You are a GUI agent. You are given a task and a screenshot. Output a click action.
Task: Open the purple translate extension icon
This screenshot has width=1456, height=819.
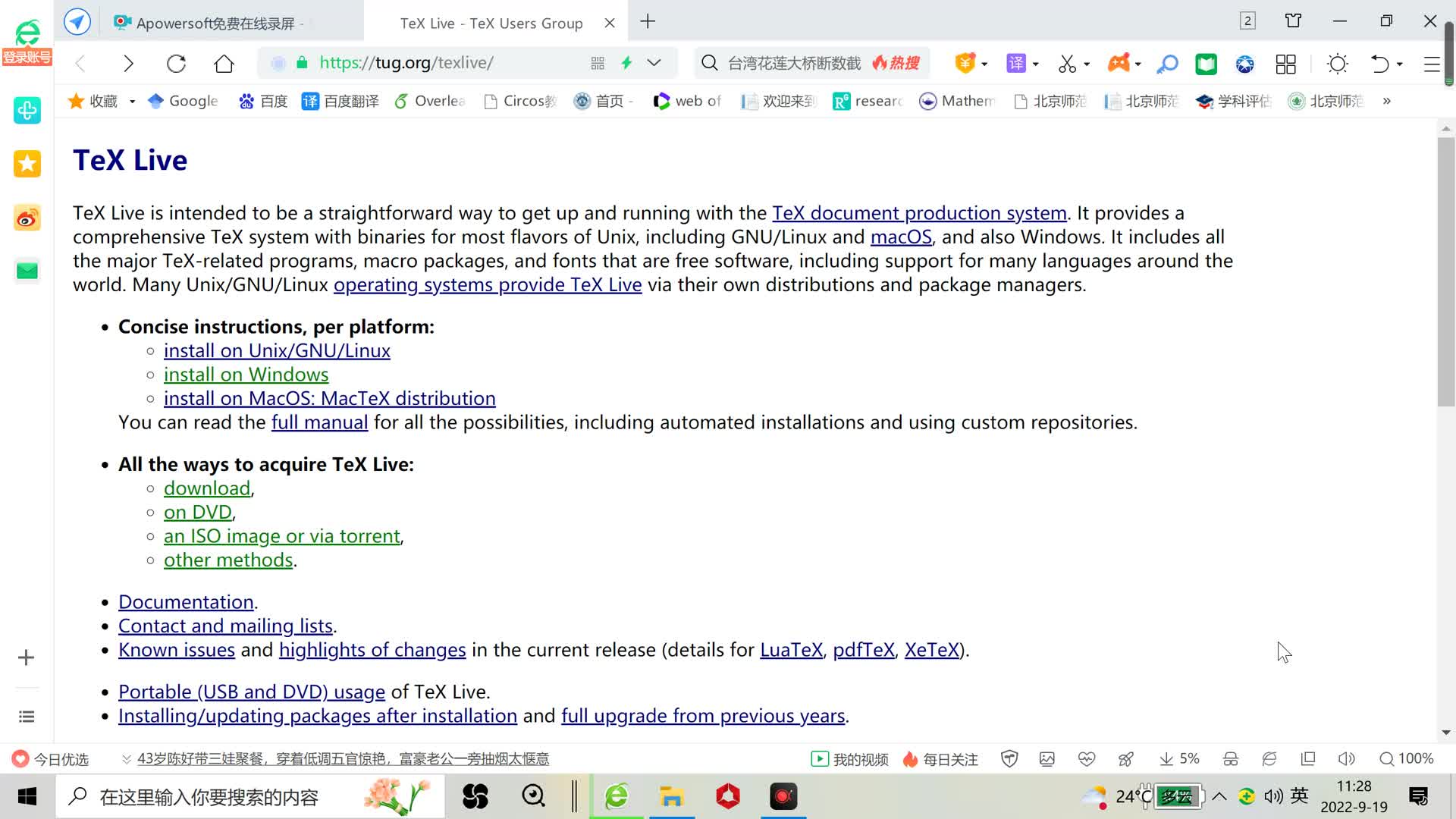(1016, 64)
